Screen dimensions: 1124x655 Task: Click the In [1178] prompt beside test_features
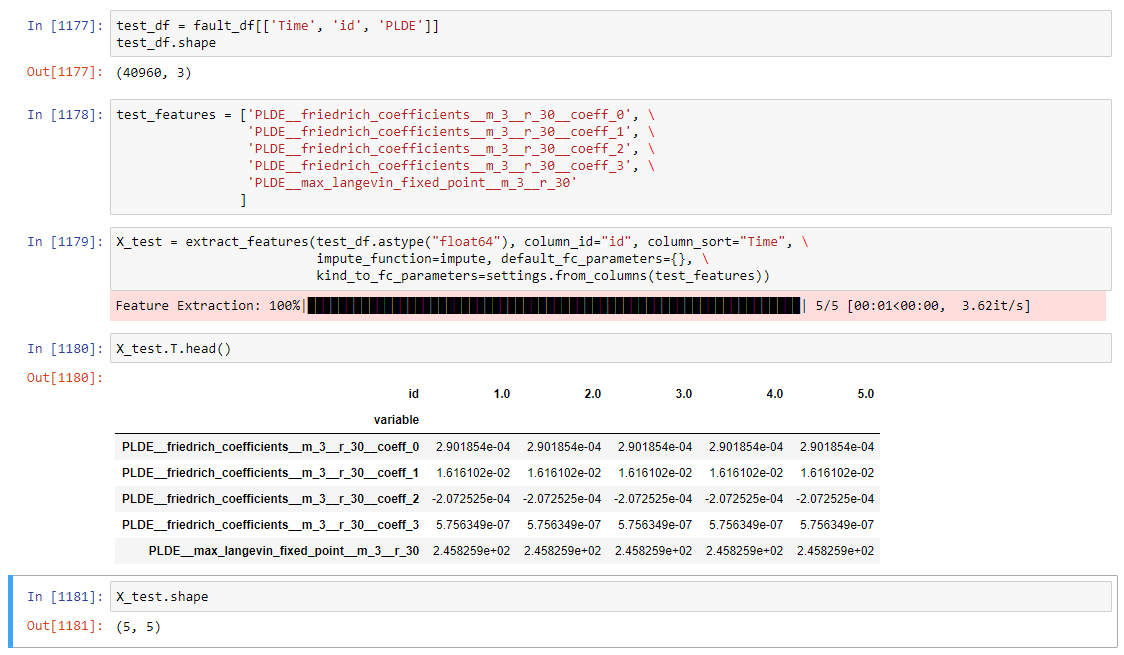coord(62,114)
